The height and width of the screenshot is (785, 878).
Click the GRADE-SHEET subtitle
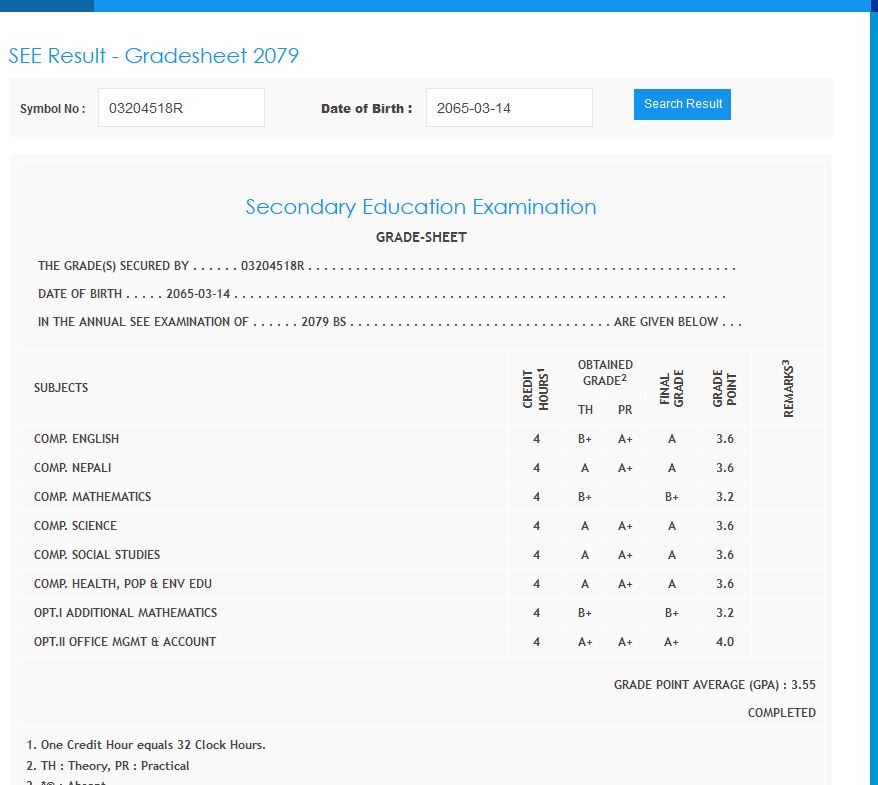point(421,237)
